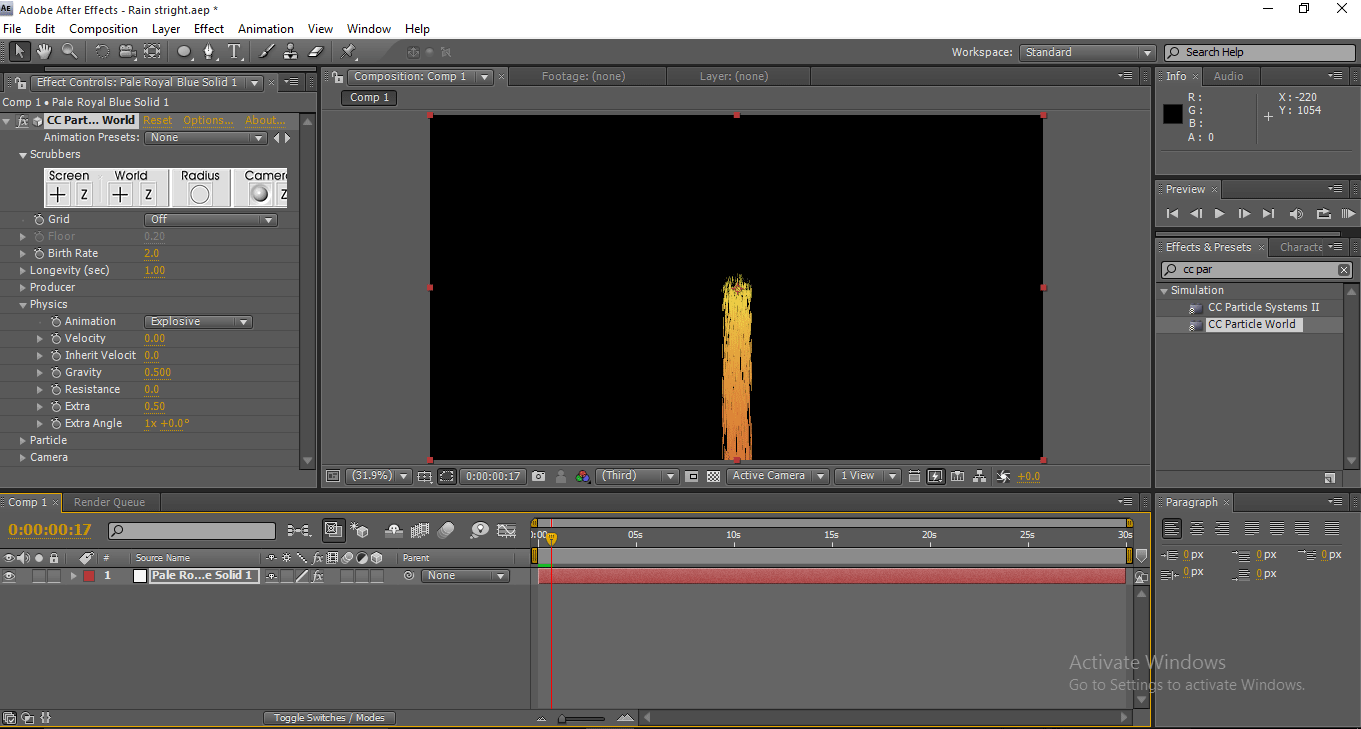Activate the Eraser tool
The height and width of the screenshot is (729, 1361).
coord(316,52)
